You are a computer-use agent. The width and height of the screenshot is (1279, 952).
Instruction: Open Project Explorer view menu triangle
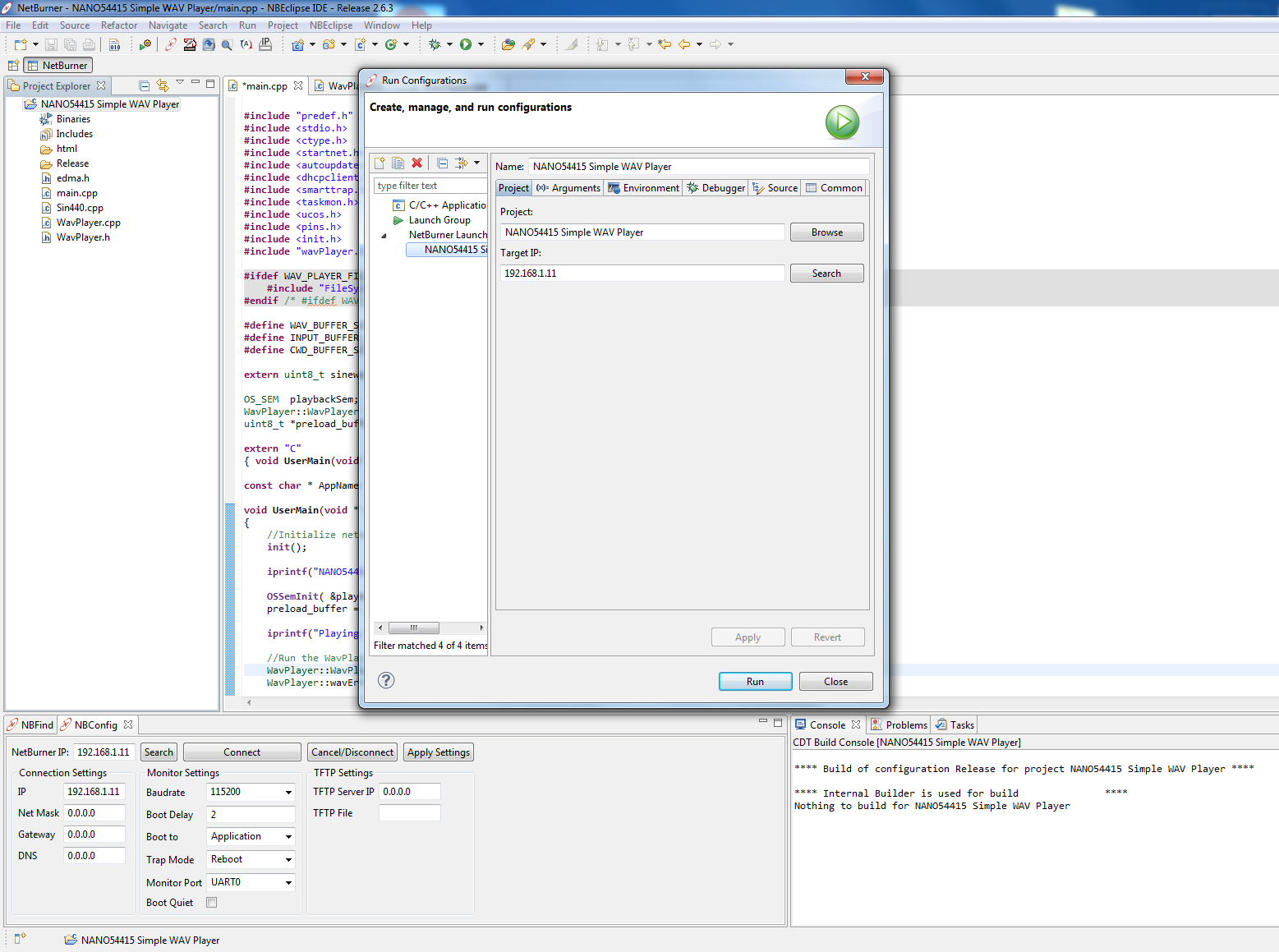tap(180, 82)
